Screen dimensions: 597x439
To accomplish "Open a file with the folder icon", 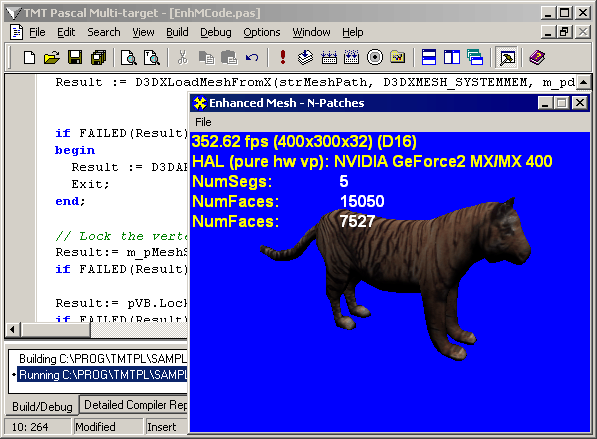I will tap(52, 58).
